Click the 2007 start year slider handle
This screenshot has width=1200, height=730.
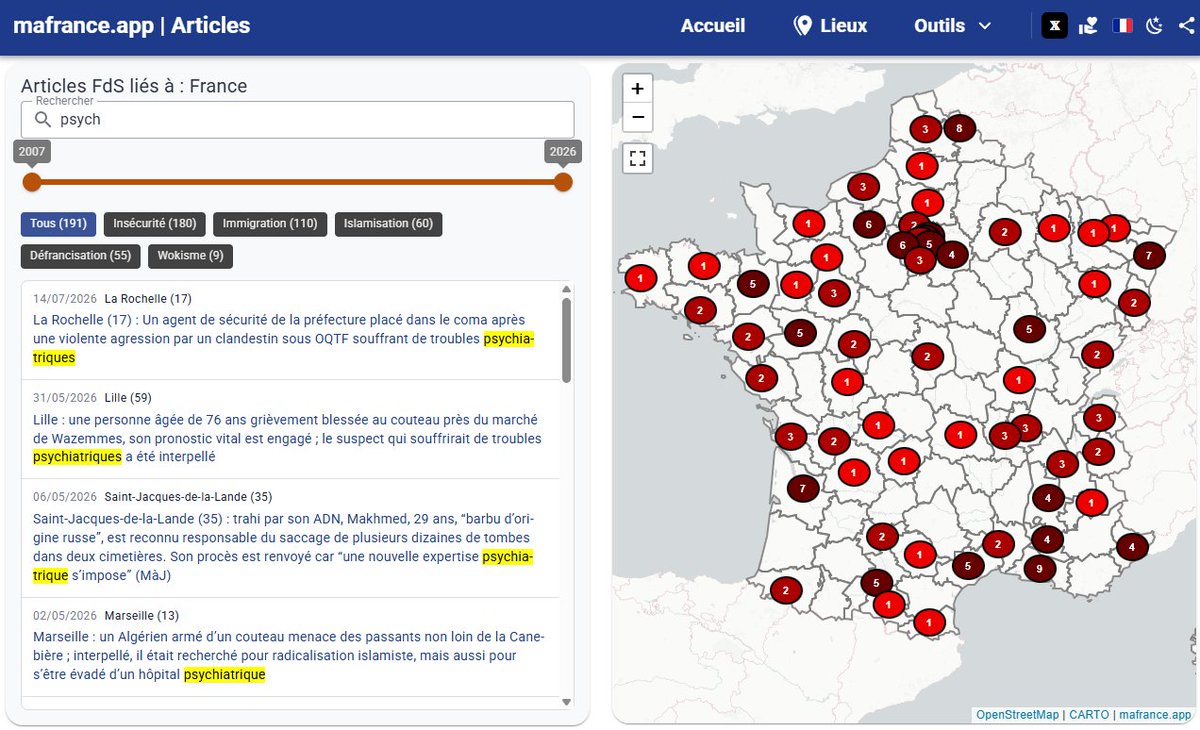(32, 182)
